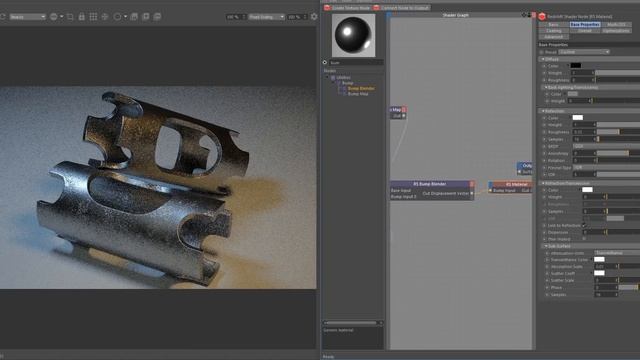Image resolution: width=640 pixels, height=360 pixels.
Task: Open the Beauty AOV dropdown in render view
Action: (27, 17)
